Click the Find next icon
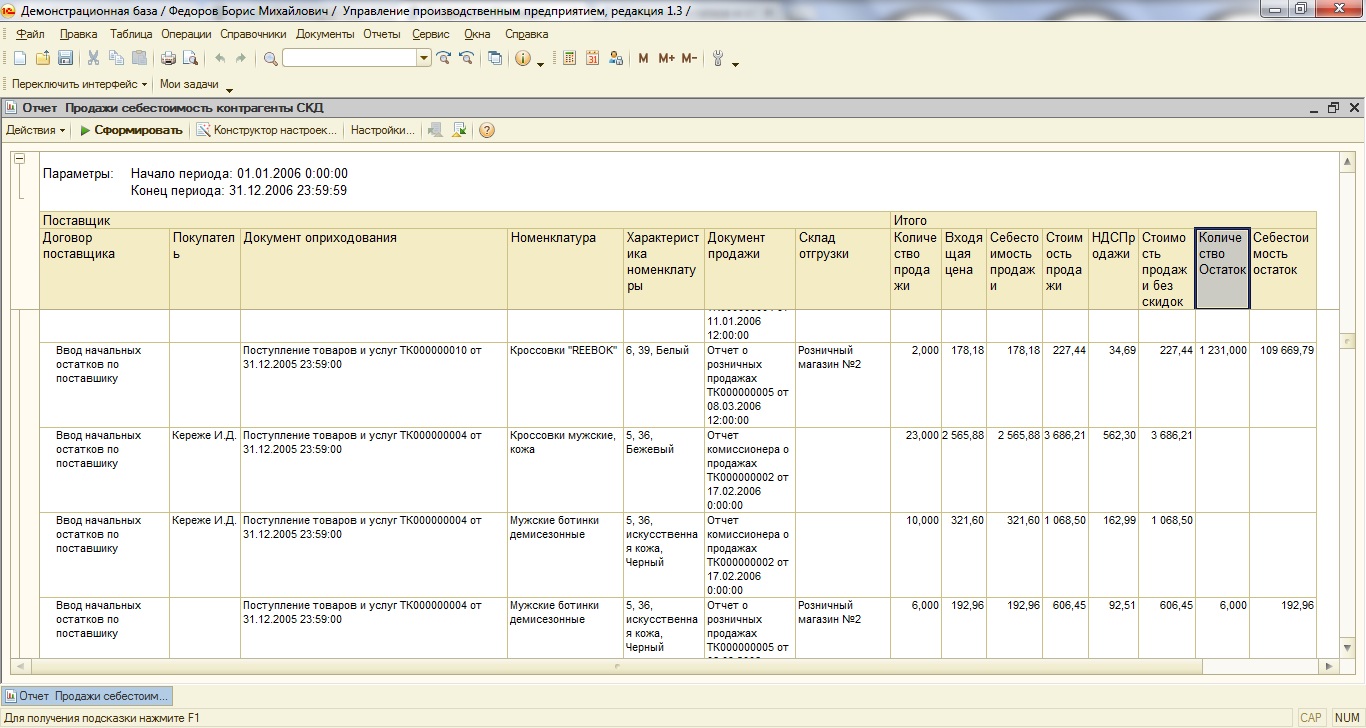1366x728 pixels. (x=444, y=59)
